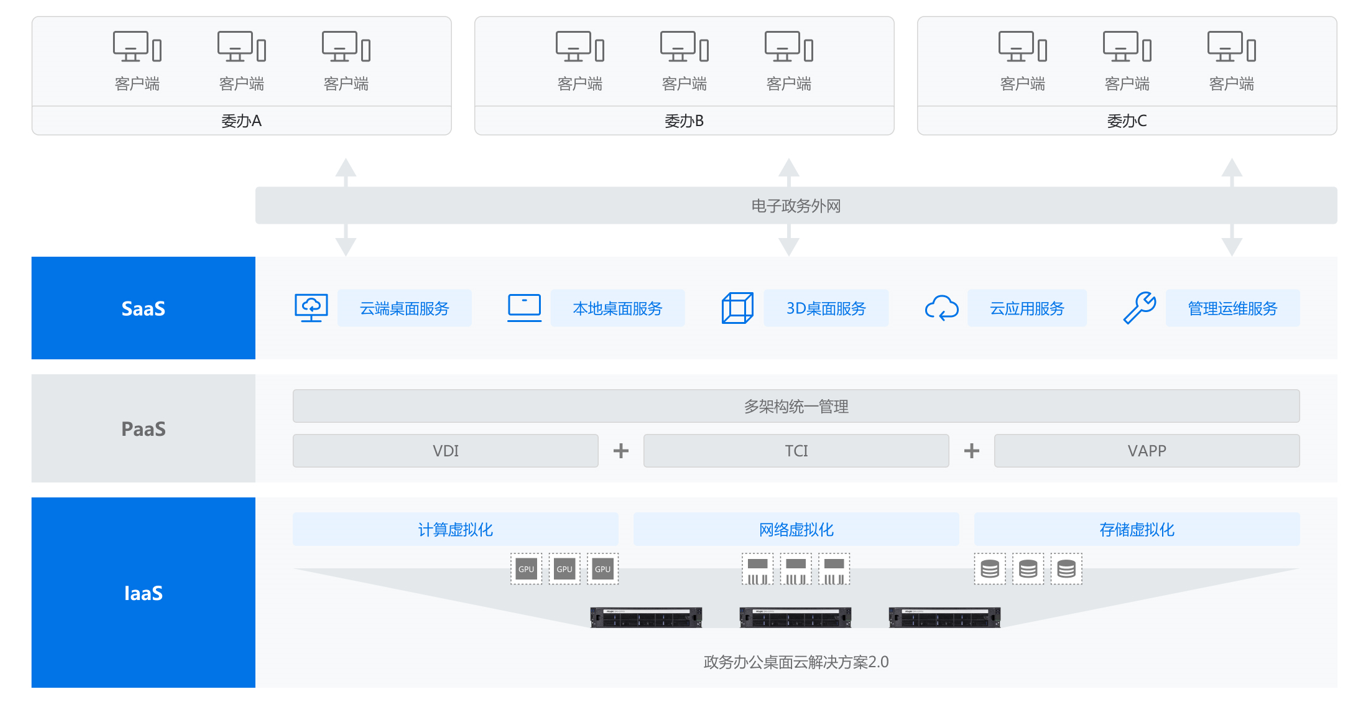Select the gray PaaS layer block

coord(143,429)
